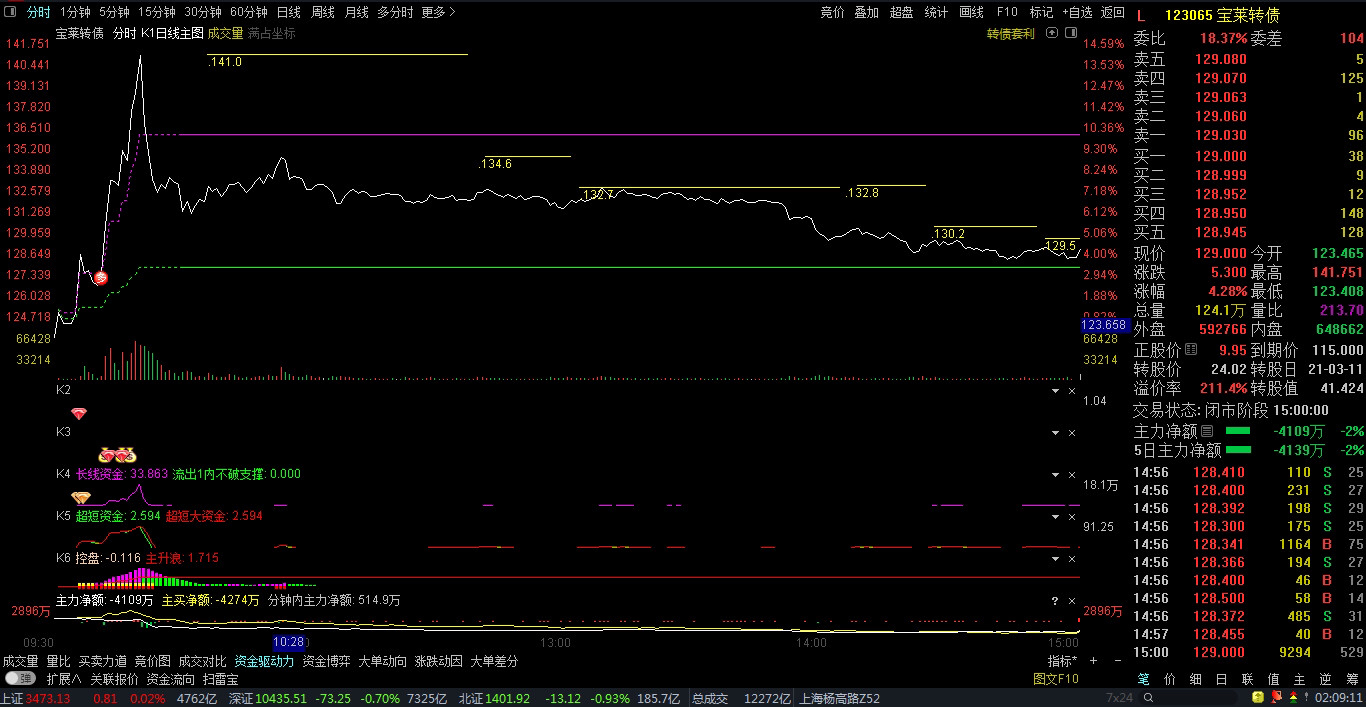Open K4 panel dropdown arrow

click(1054, 475)
